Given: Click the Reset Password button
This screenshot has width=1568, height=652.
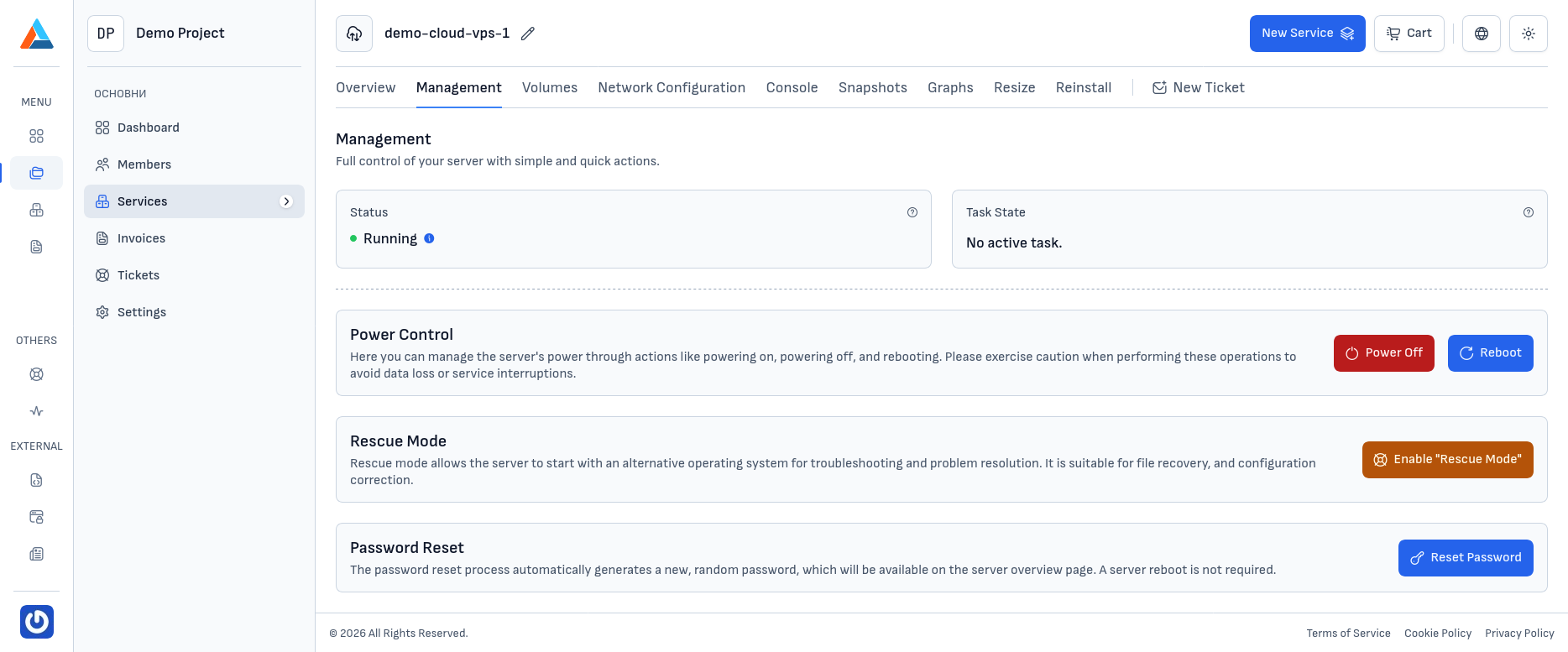Looking at the screenshot, I should [1465, 558].
